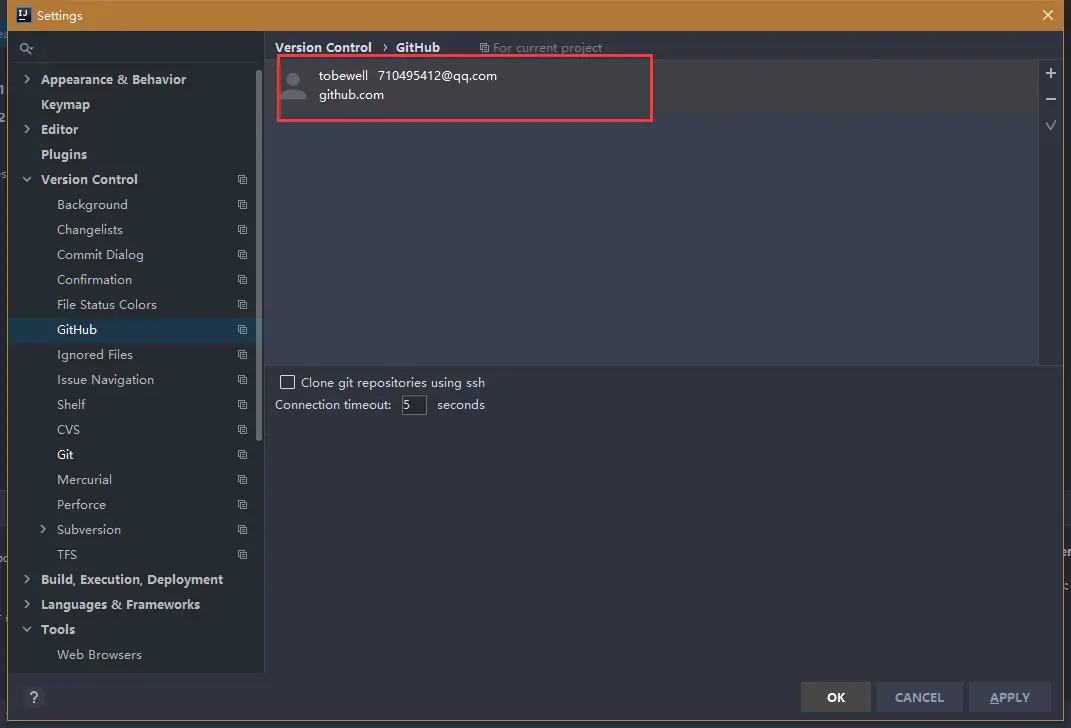Close the Settings dialog window
The width and height of the screenshot is (1071, 728).
pos(1048,15)
